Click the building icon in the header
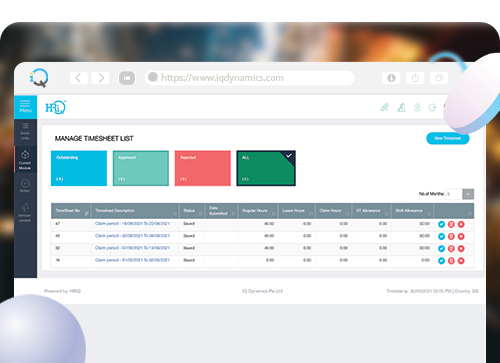This screenshot has width=500, height=363. (401, 107)
